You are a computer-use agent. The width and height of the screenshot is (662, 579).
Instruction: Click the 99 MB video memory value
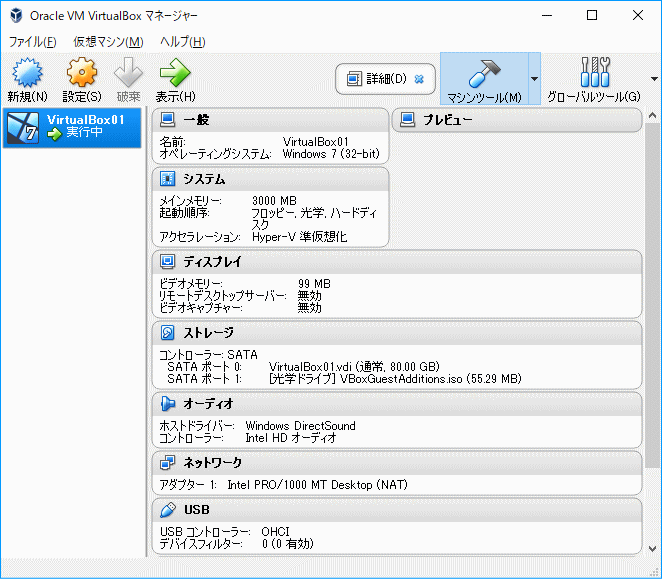click(x=315, y=283)
